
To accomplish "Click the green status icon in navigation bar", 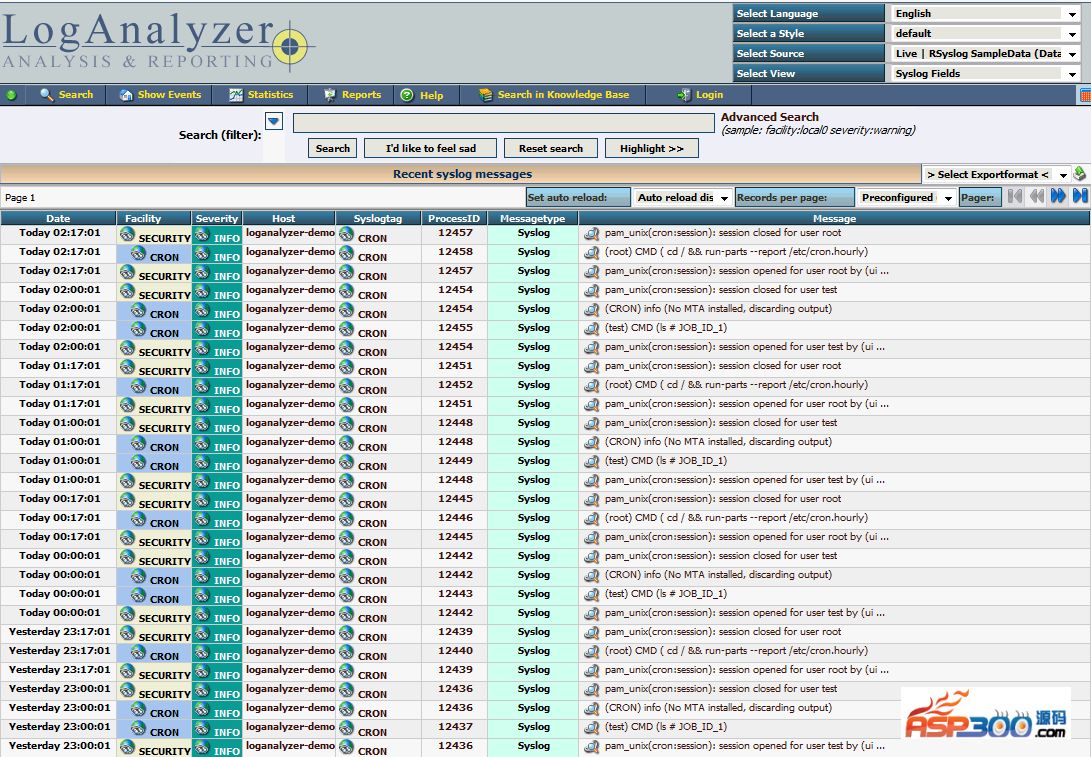I will [12, 95].
